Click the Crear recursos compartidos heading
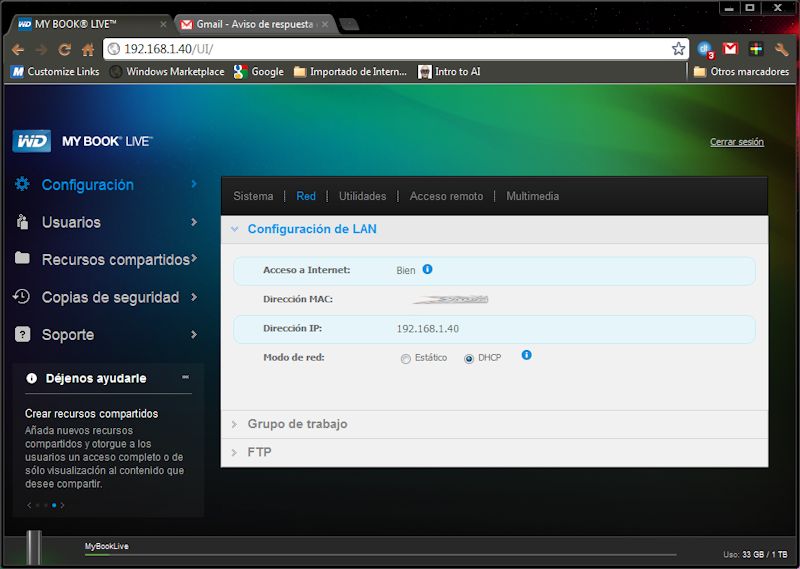Image resolution: width=800 pixels, height=569 pixels. pos(92,413)
